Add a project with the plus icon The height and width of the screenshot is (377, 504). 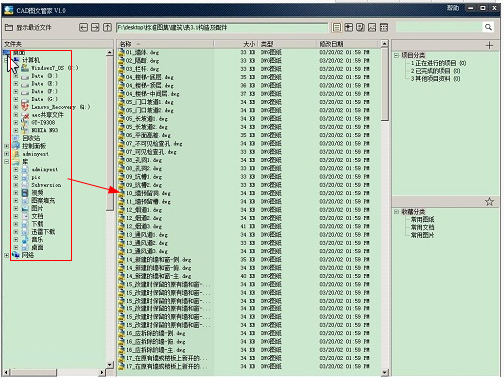coord(489,45)
